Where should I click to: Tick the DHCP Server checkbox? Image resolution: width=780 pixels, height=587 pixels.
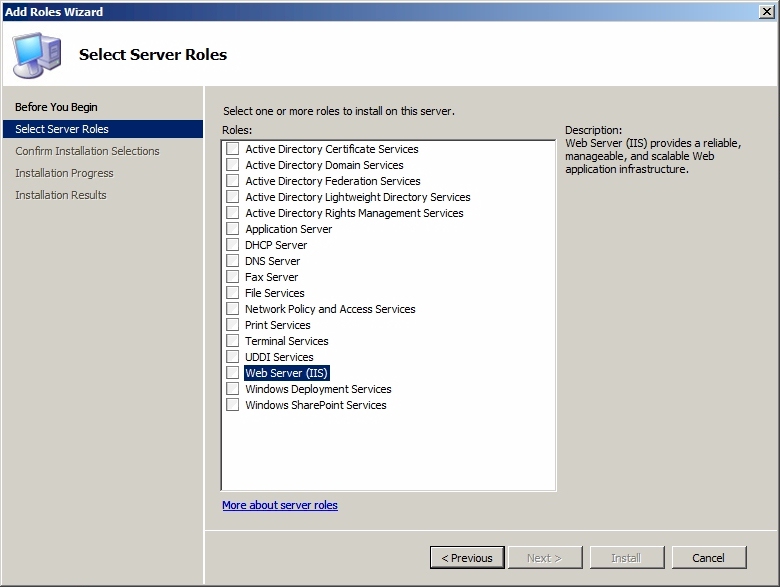[232, 245]
